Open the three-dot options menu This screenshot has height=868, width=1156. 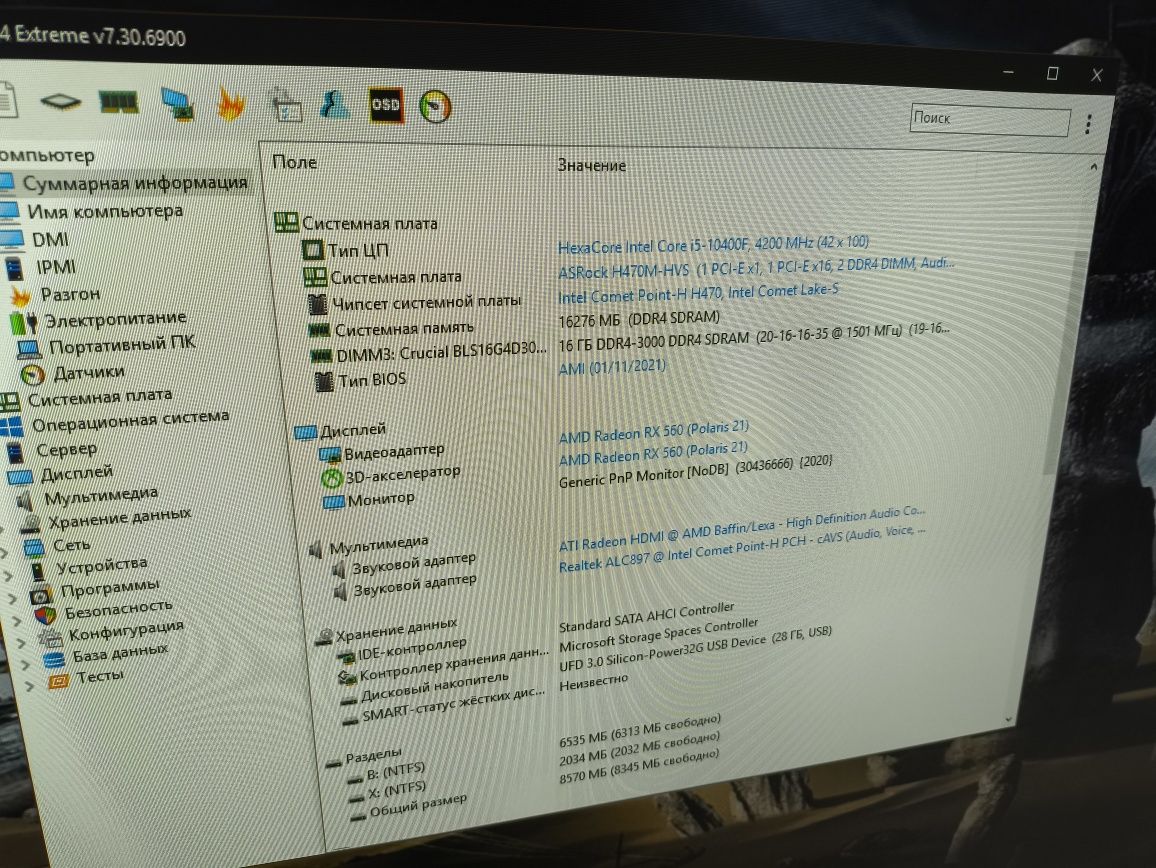point(1088,124)
